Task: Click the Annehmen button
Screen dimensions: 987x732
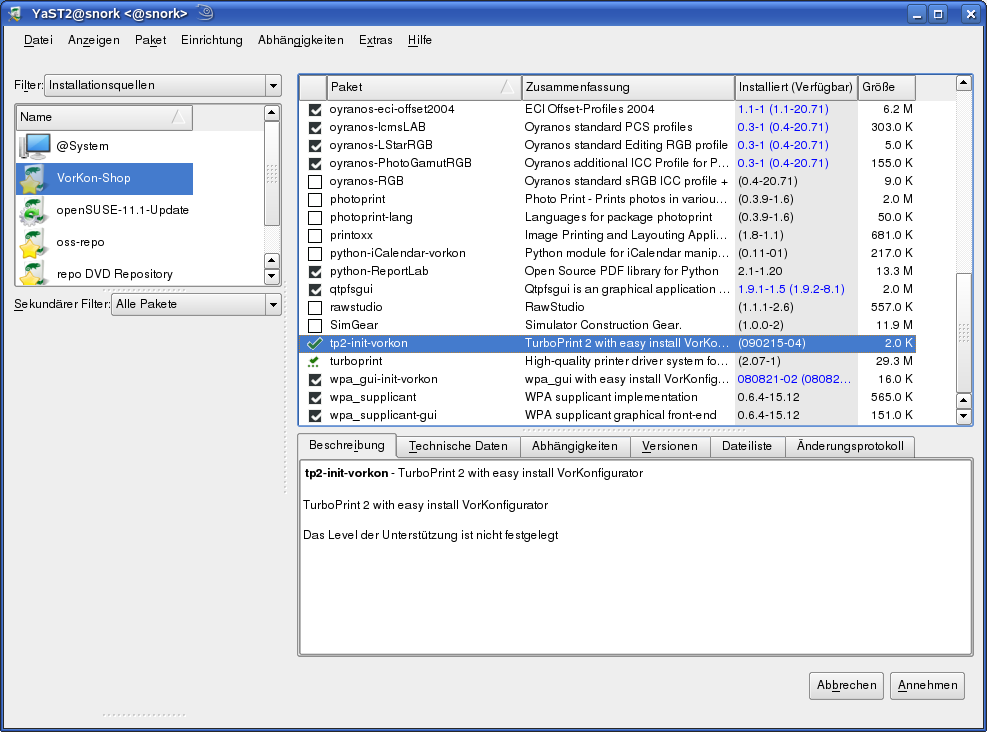Action: (x=928, y=685)
